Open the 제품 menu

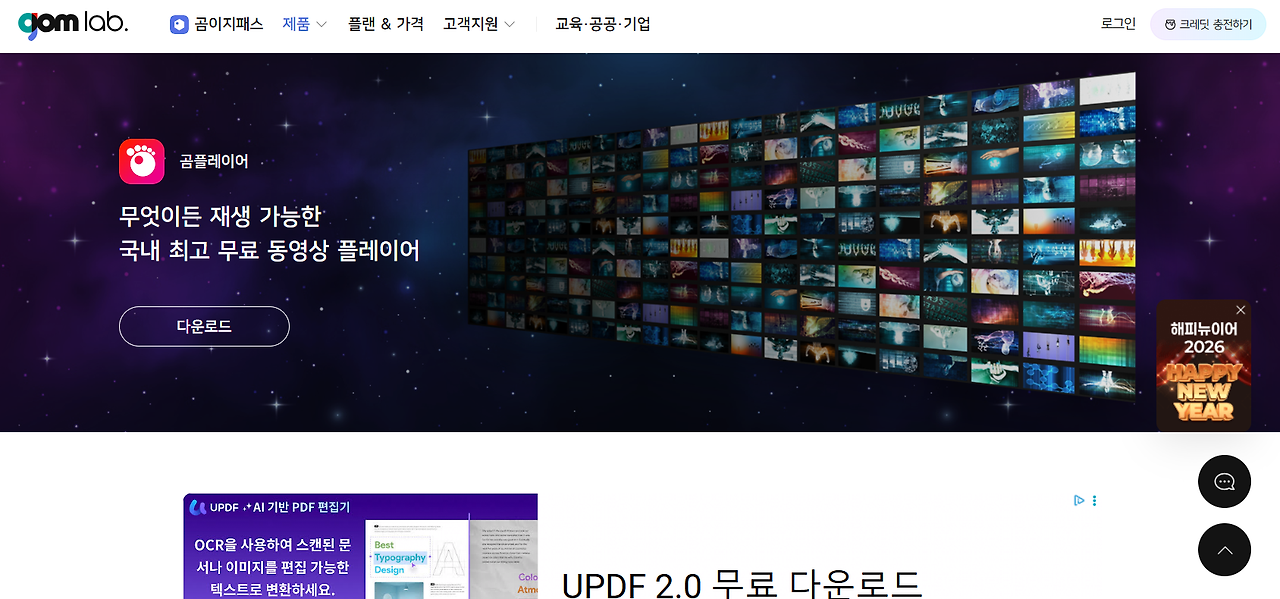click(296, 24)
